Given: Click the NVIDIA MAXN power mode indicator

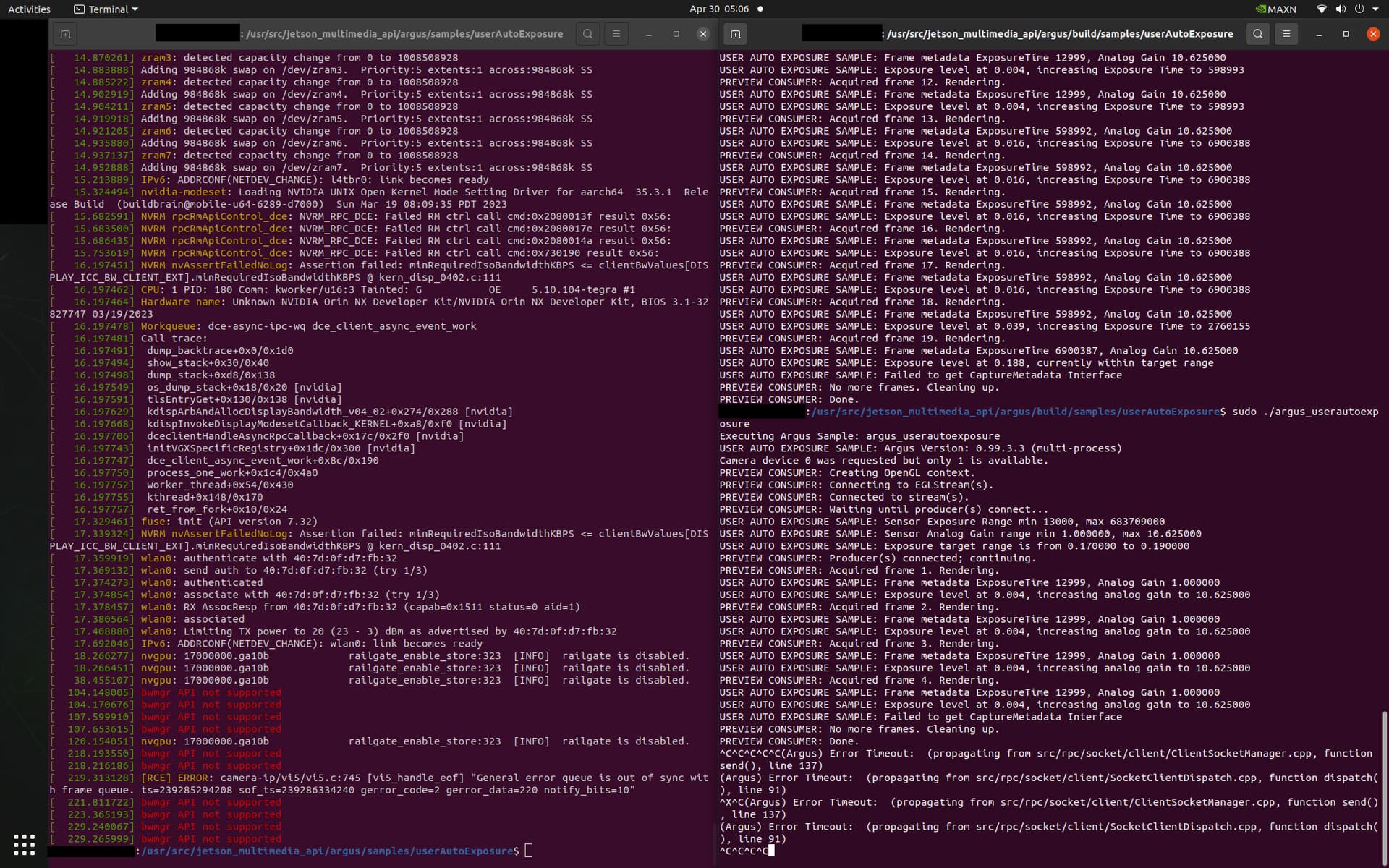Looking at the screenshot, I should click(x=1275, y=9).
